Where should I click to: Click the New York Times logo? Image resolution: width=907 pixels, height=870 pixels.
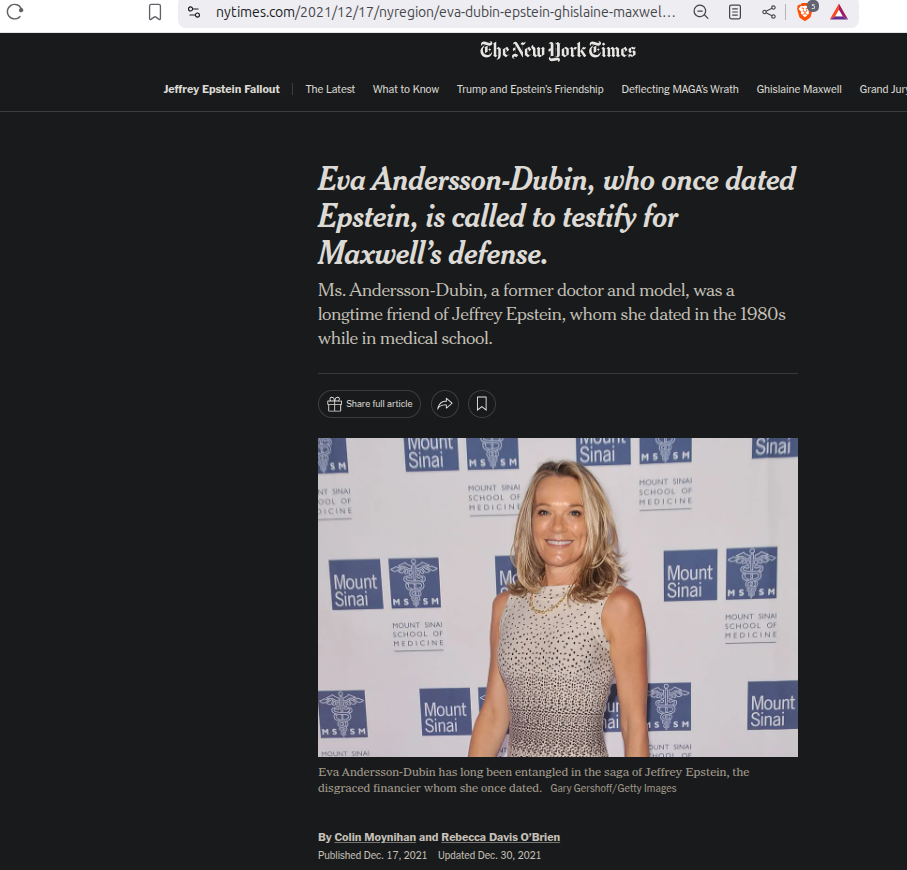tap(558, 51)
